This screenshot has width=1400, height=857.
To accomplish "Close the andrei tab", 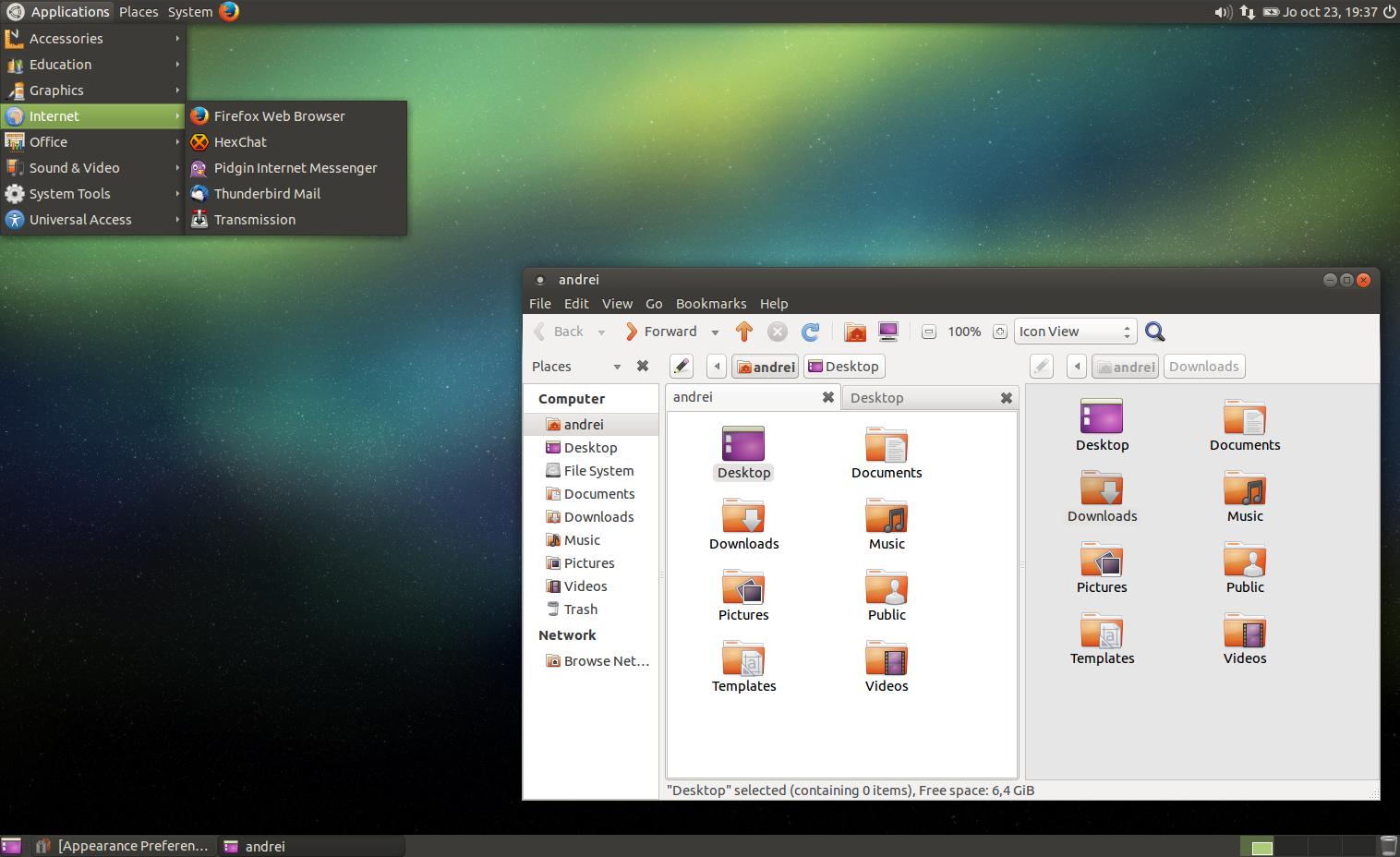I will [x=828, y=397].
